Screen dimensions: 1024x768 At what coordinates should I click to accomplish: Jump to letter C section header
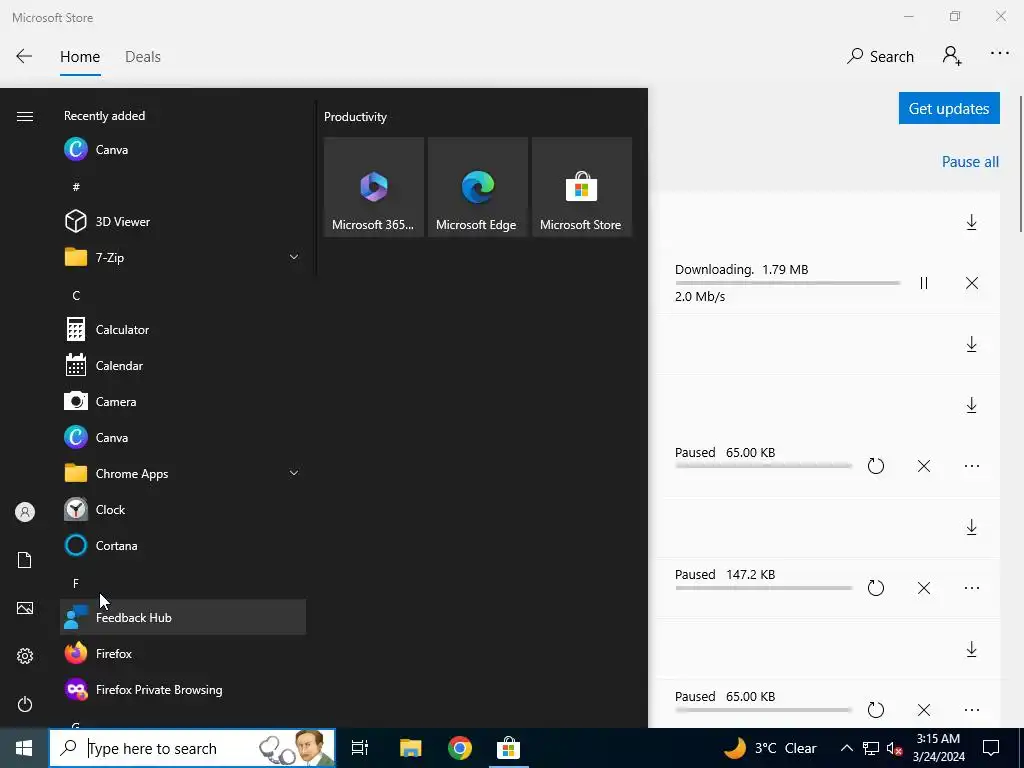pyautogui.click(x=76, y=295)
